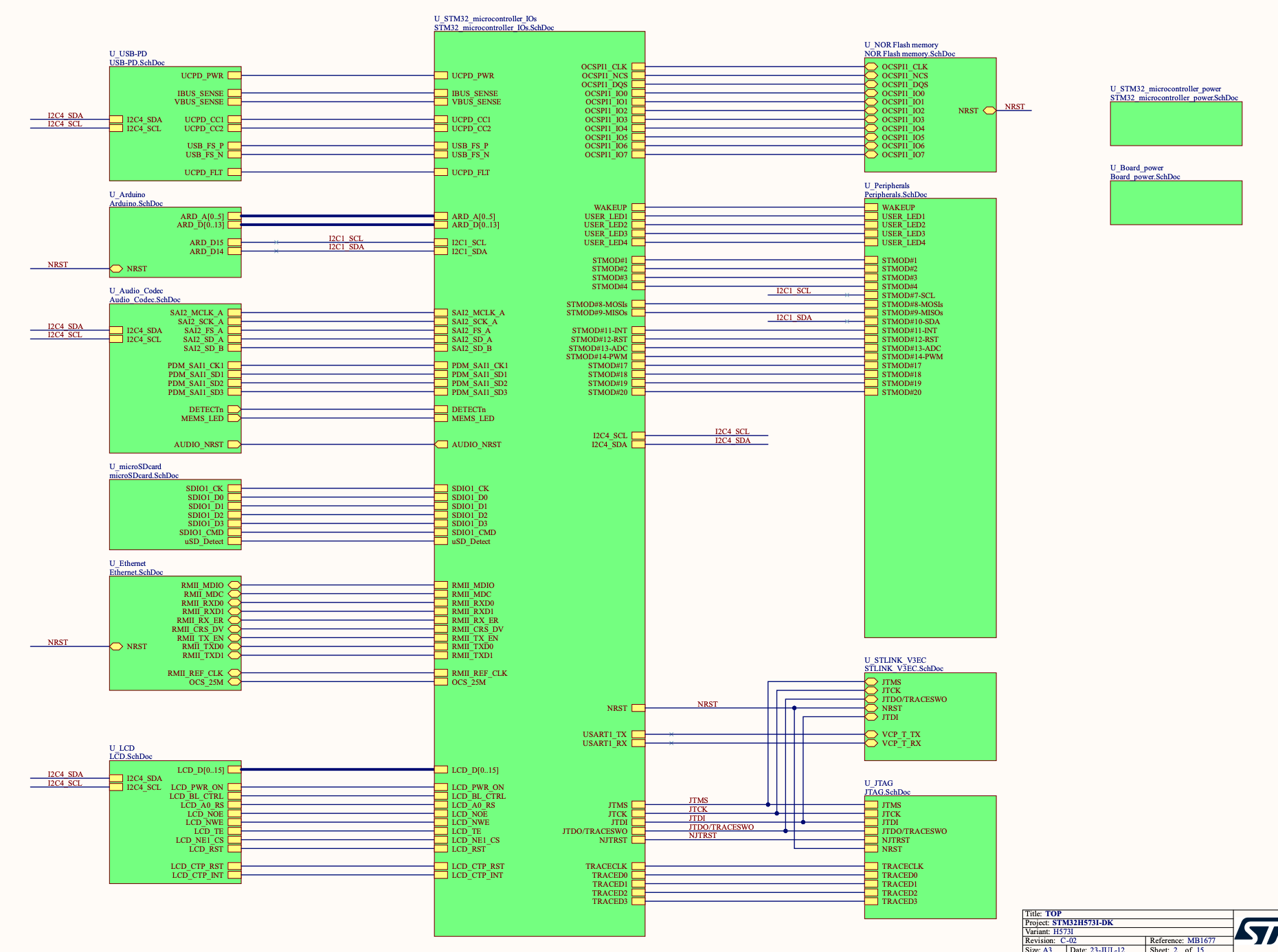
Task: Click the JTAG.SchDoc file name label
Action: tap(887, 792)
